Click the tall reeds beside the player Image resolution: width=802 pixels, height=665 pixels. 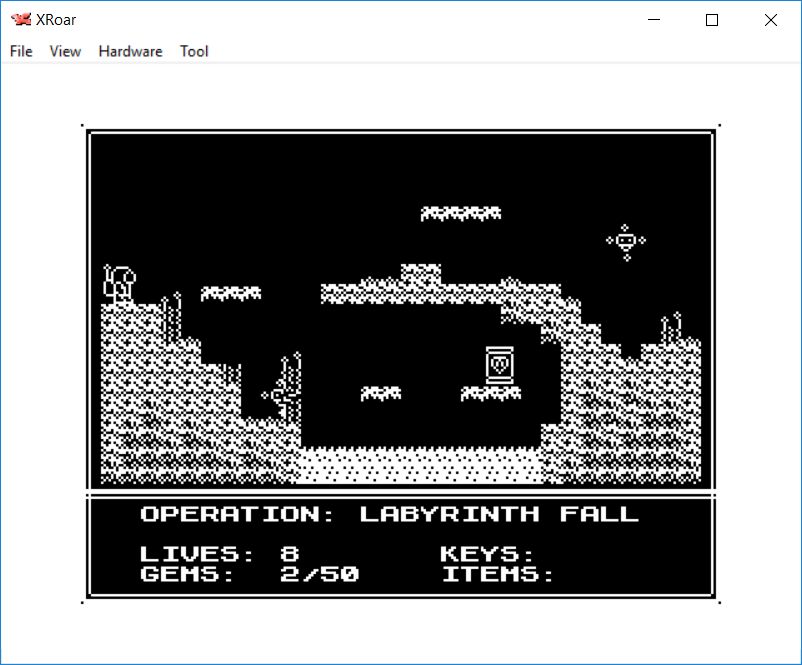coord(171,316)
